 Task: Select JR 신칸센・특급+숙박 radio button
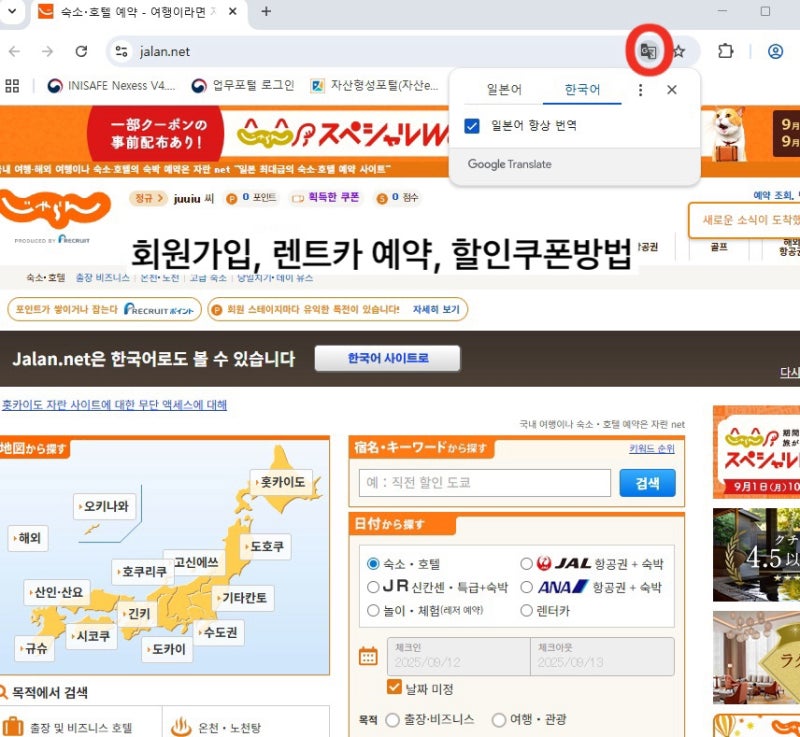click(373, 587)
